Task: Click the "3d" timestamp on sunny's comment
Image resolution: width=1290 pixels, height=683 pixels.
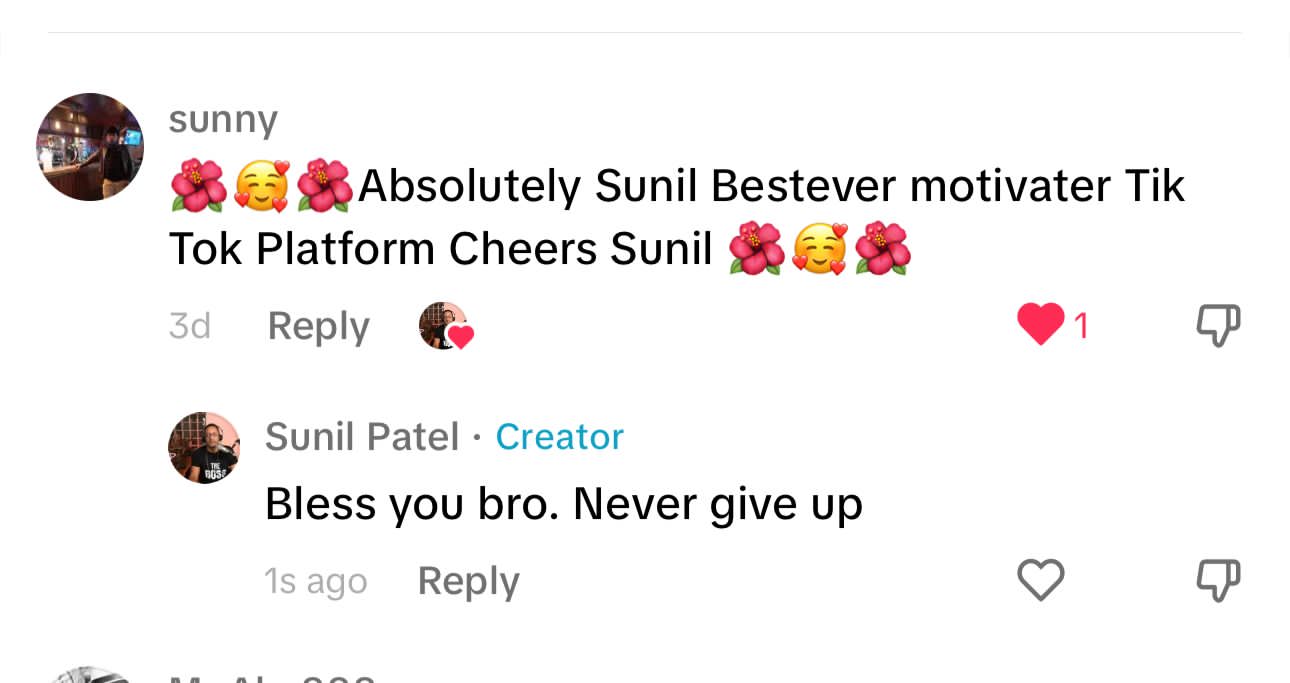Action: 190,326
